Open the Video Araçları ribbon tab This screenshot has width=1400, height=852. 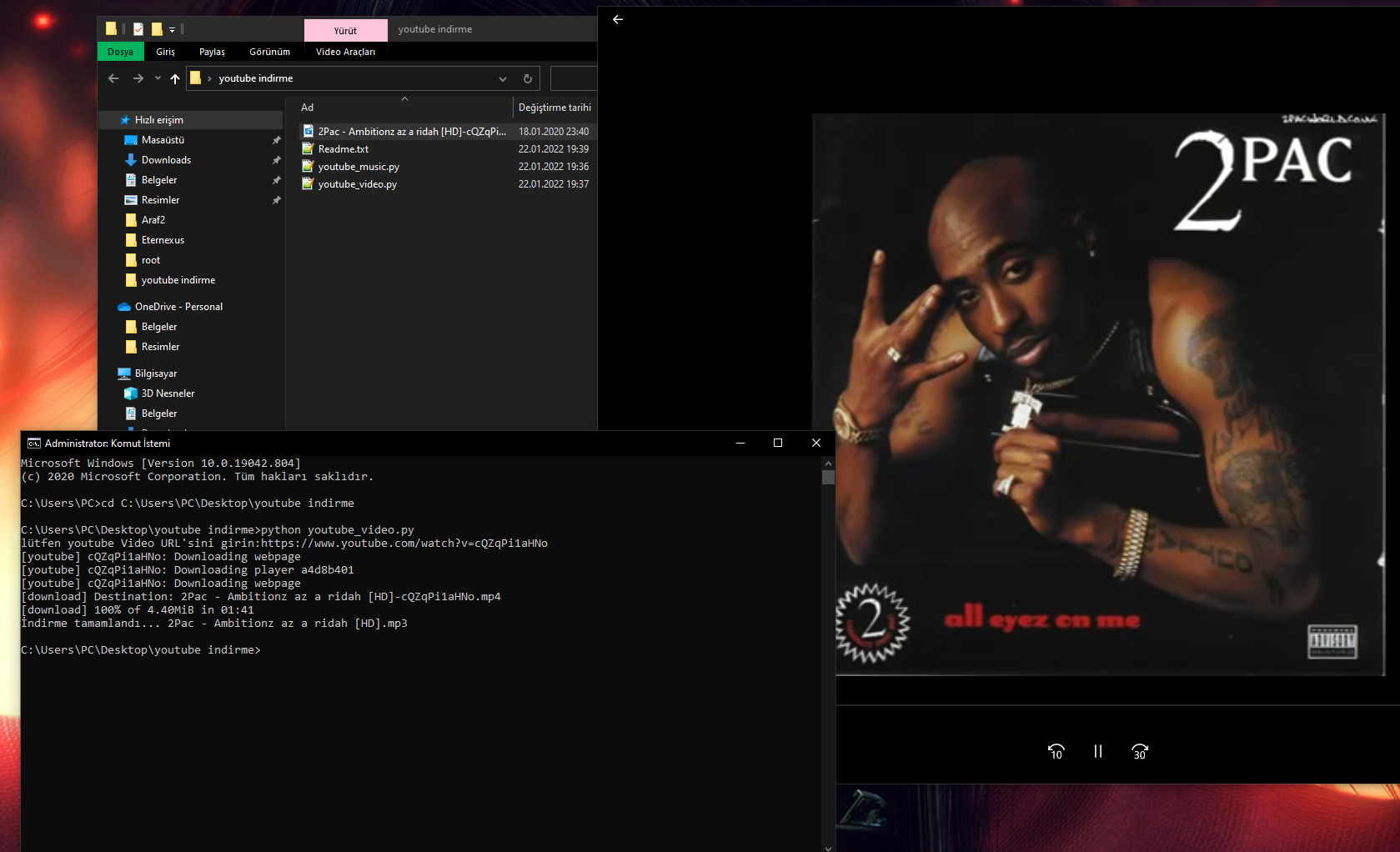coord(345,52)
